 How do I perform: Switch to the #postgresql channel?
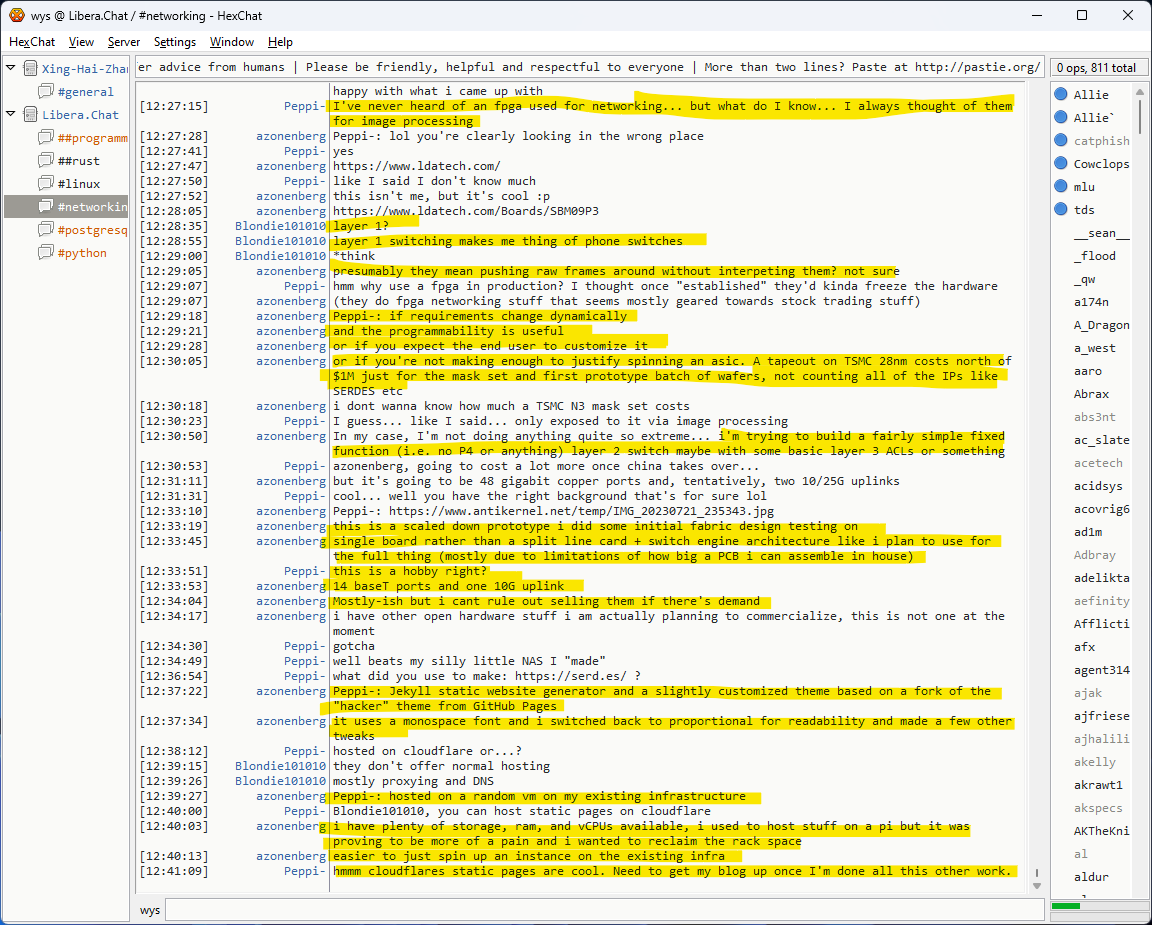[92, 230]
